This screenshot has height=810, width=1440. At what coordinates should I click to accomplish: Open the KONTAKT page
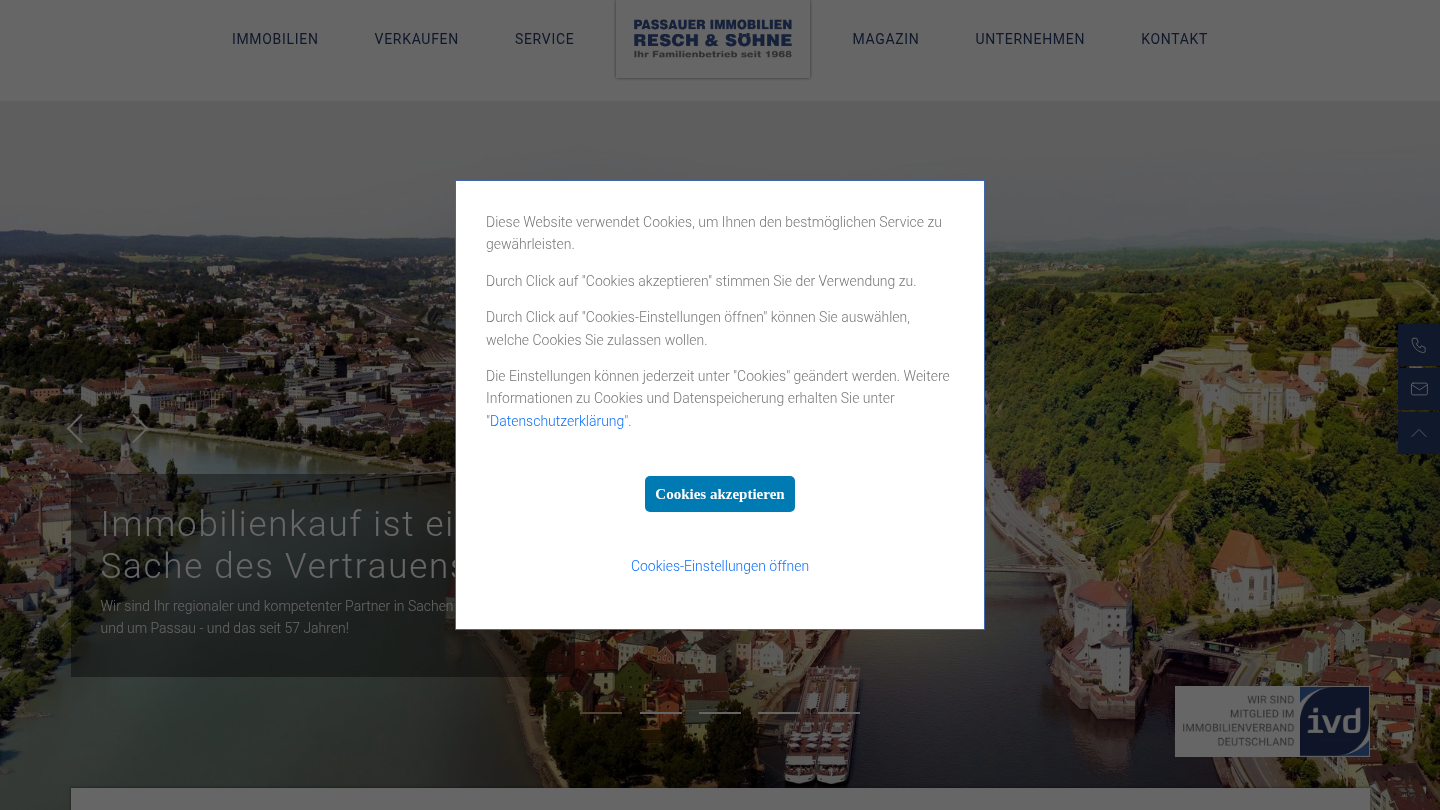[x=1174, y=39]
